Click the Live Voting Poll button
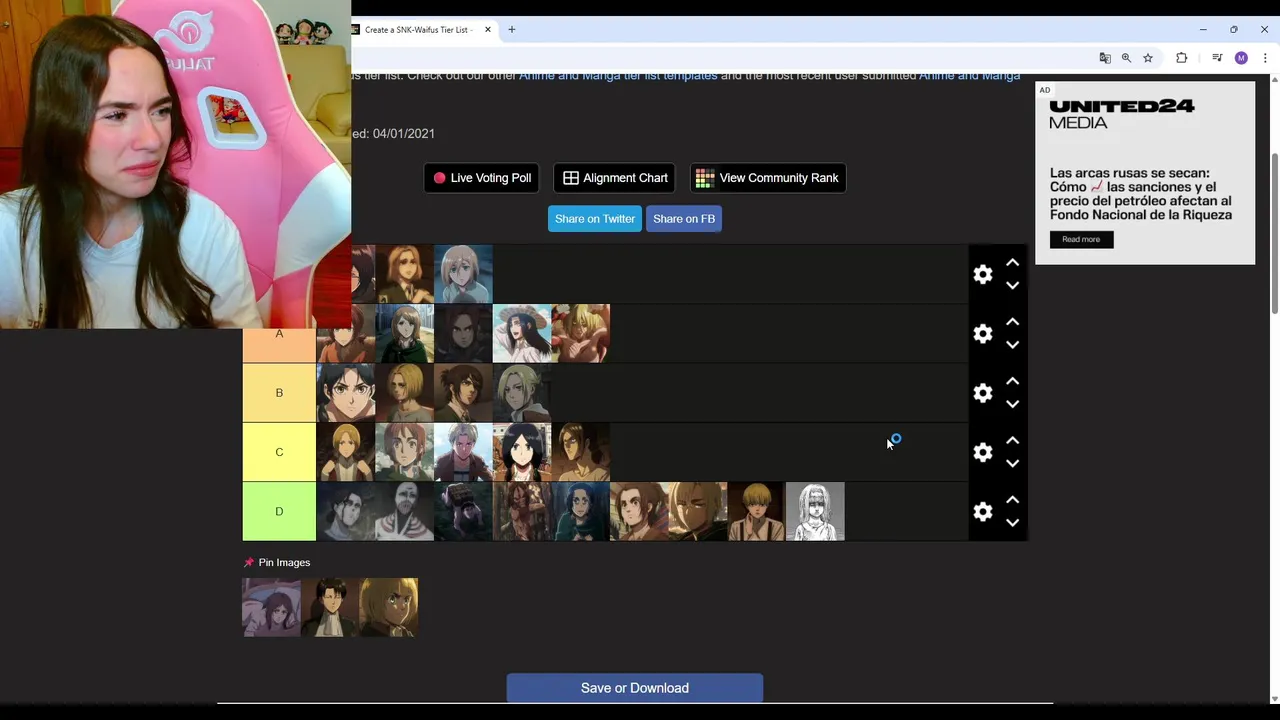Image resolution: width=1280 pixels, height=720 pixels. [x=482, y=178]
